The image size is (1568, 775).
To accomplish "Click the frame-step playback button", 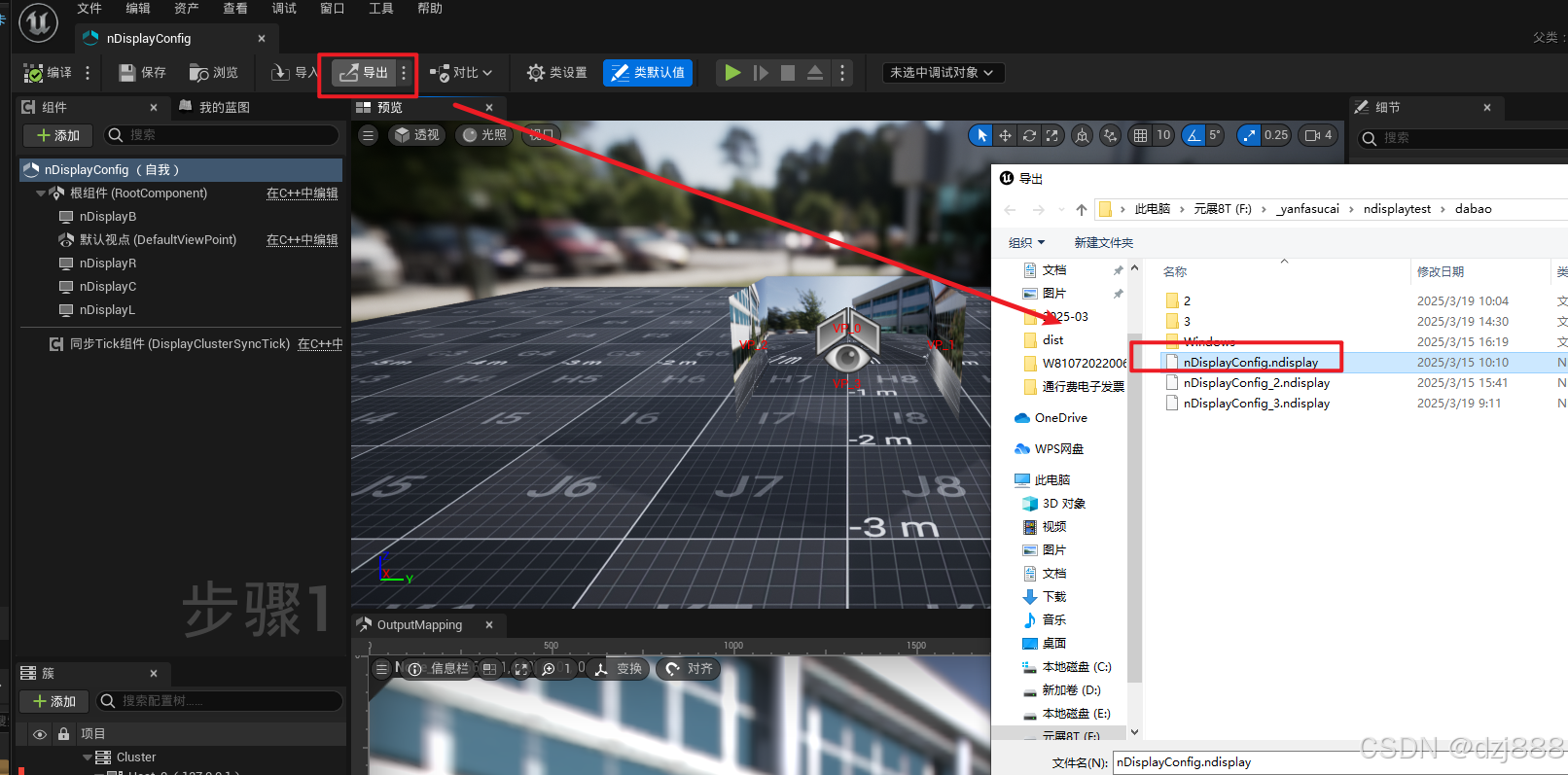I will point(761,73).
